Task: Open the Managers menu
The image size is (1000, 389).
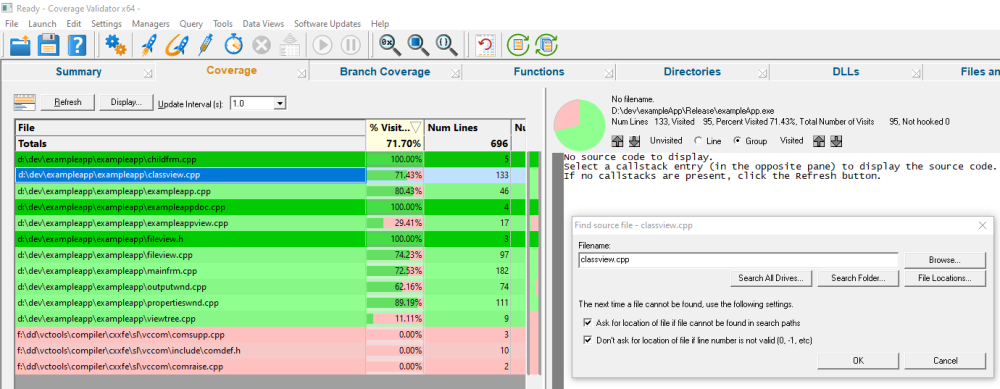Action: pos(151,24)
